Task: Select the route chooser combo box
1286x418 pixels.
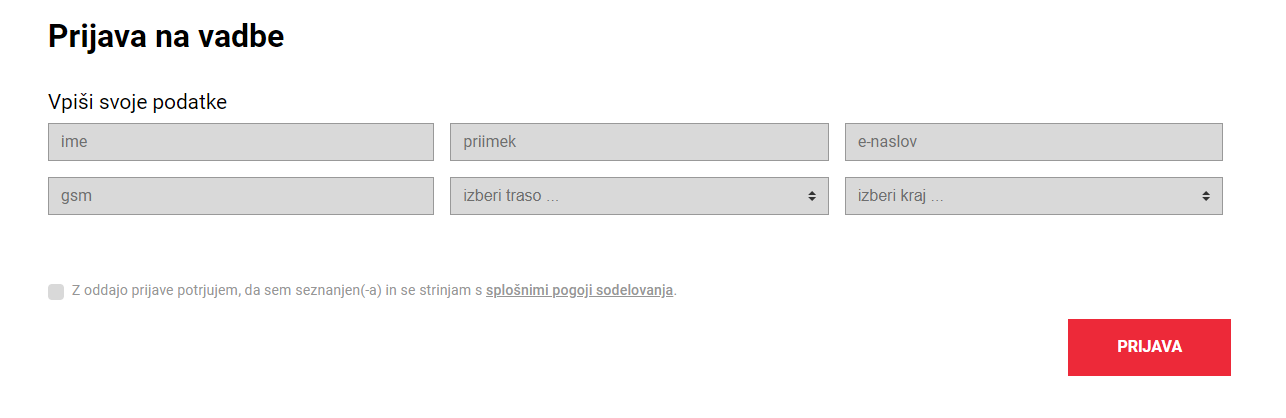Action: coord(639,196)
